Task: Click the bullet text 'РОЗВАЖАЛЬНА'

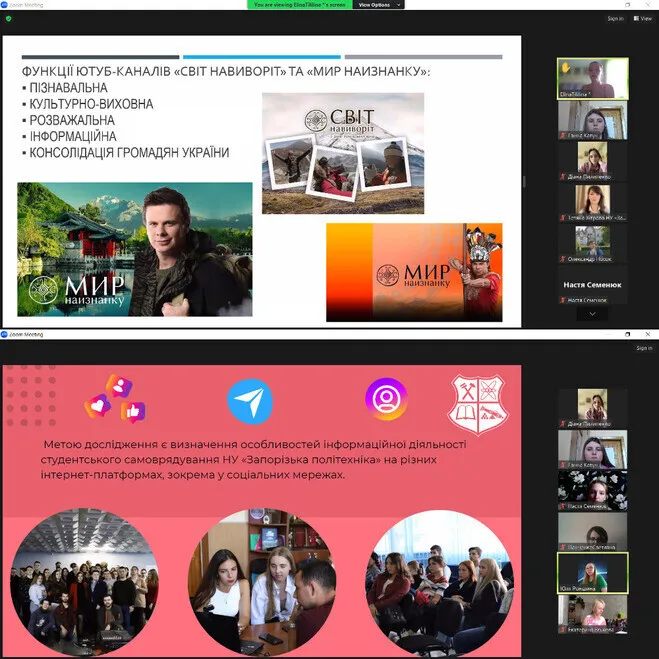Action: pyautogui.click(x=72, y=120)
